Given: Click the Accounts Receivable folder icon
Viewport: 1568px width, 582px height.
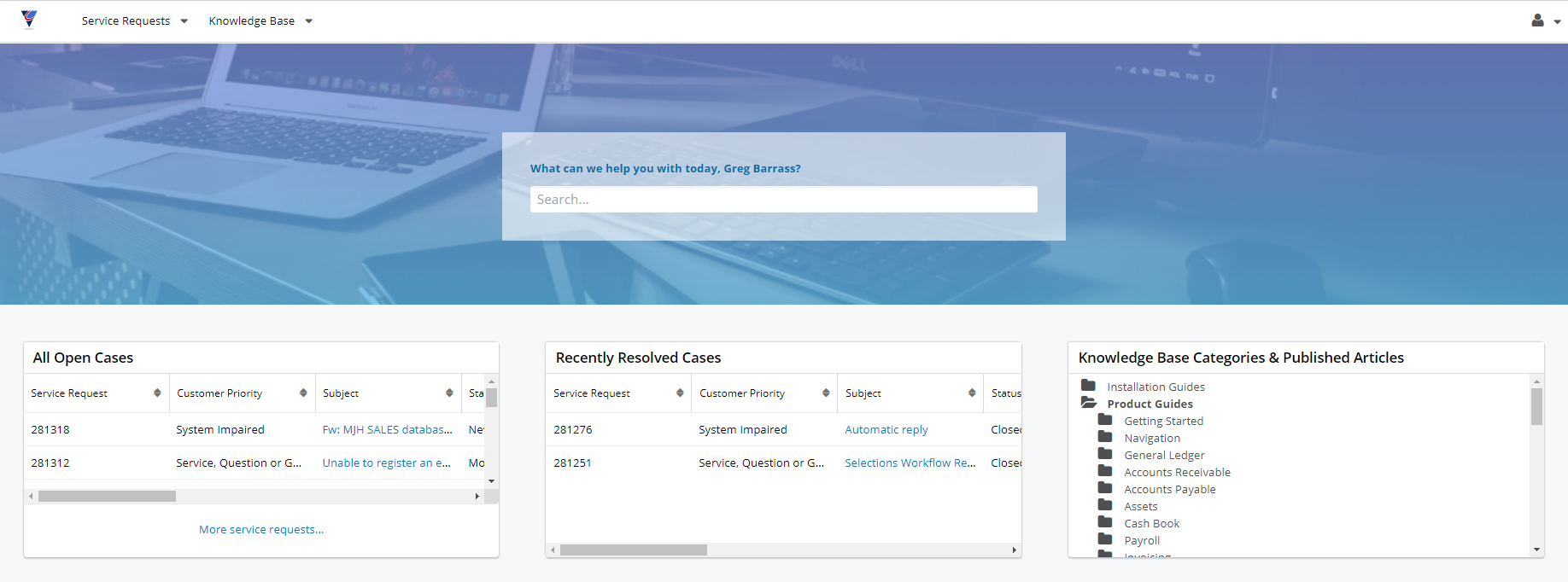Looking at the screenshot, I should coord(1105,471).
